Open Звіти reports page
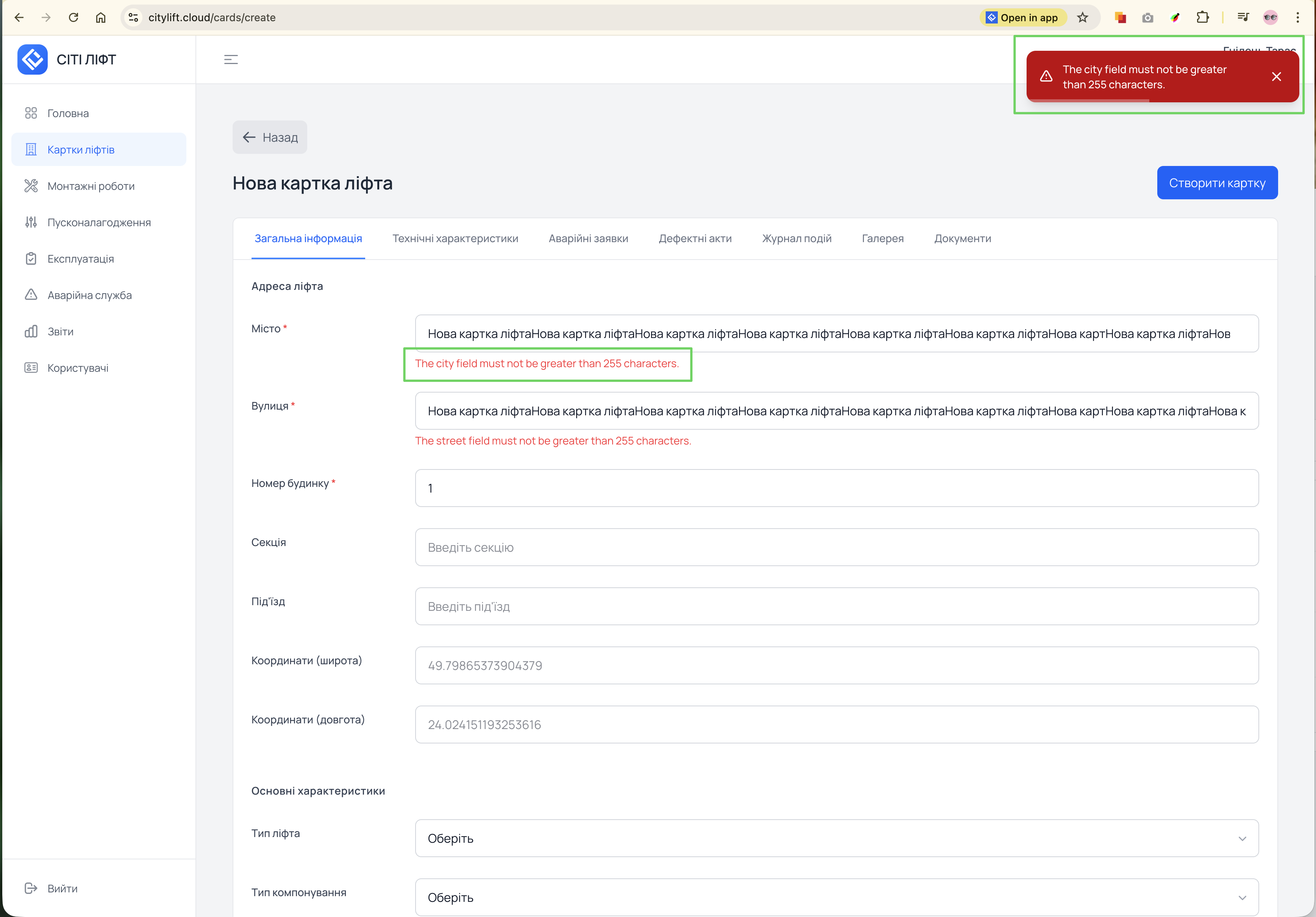Screen dimensions: 1316x917 point(60,332)
